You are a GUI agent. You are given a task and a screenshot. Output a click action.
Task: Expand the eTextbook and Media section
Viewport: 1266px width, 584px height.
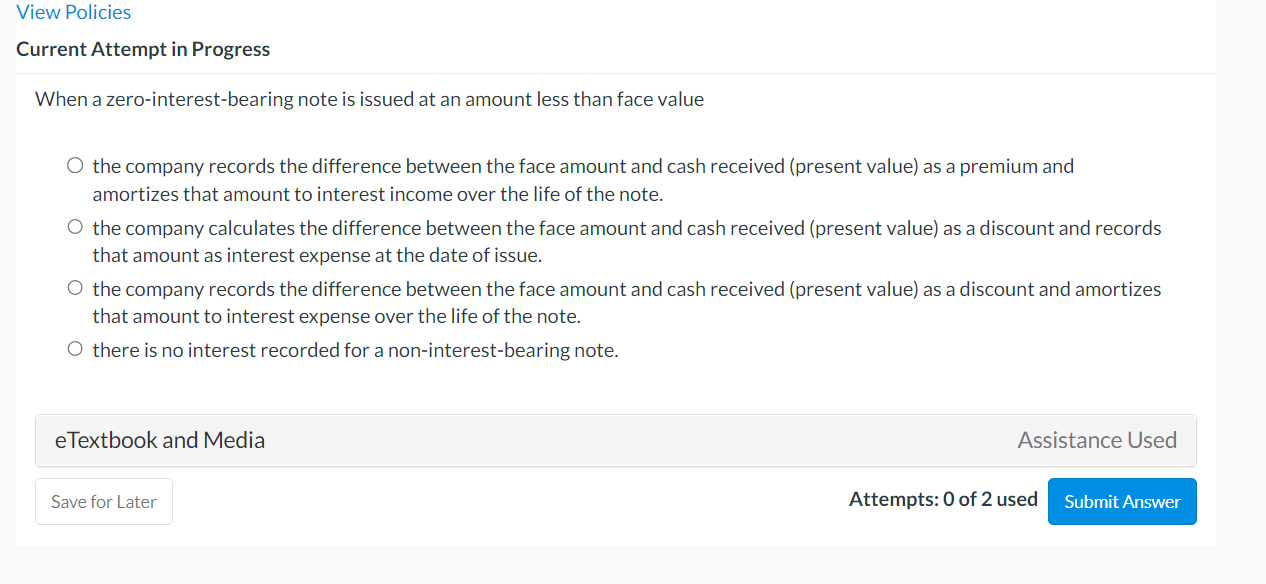click(x=160, y=440)
